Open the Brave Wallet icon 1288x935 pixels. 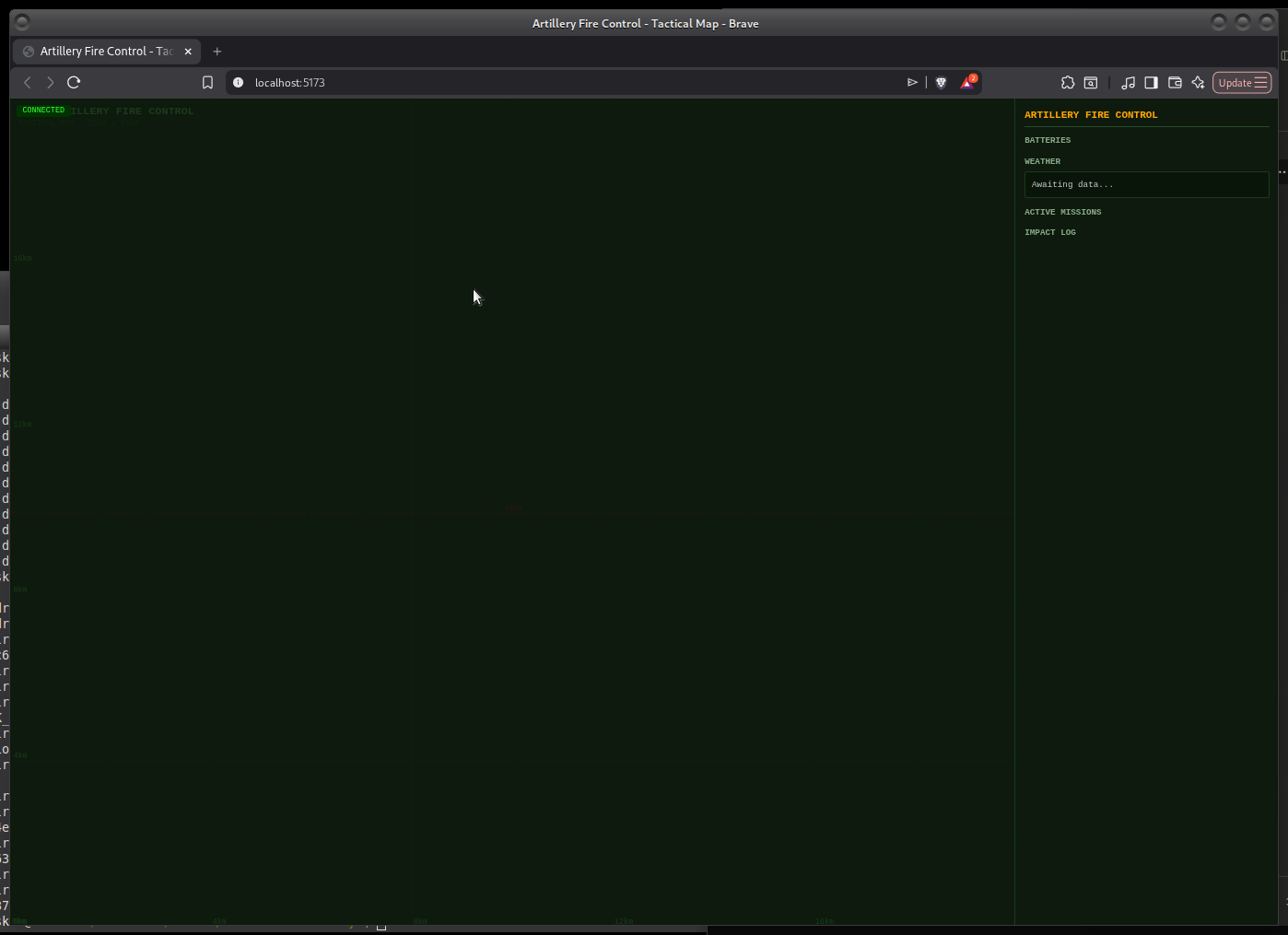1175,83
